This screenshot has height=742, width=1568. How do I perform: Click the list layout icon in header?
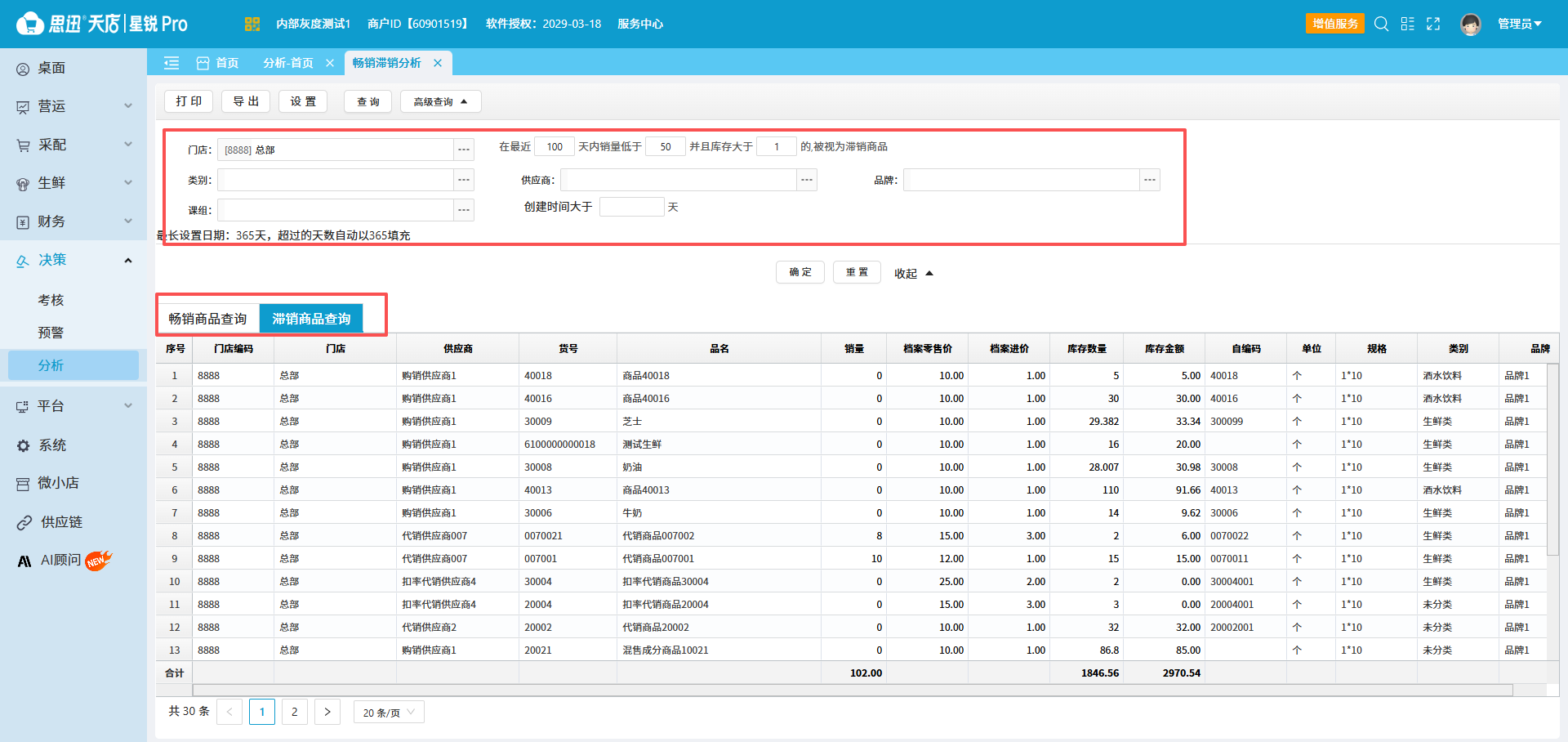(1407, 24)
